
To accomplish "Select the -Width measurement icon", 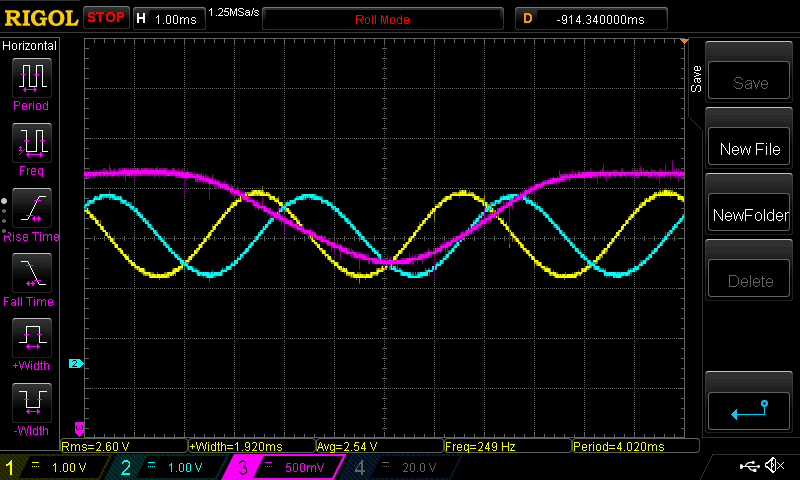I will click(x=32, y=402).
